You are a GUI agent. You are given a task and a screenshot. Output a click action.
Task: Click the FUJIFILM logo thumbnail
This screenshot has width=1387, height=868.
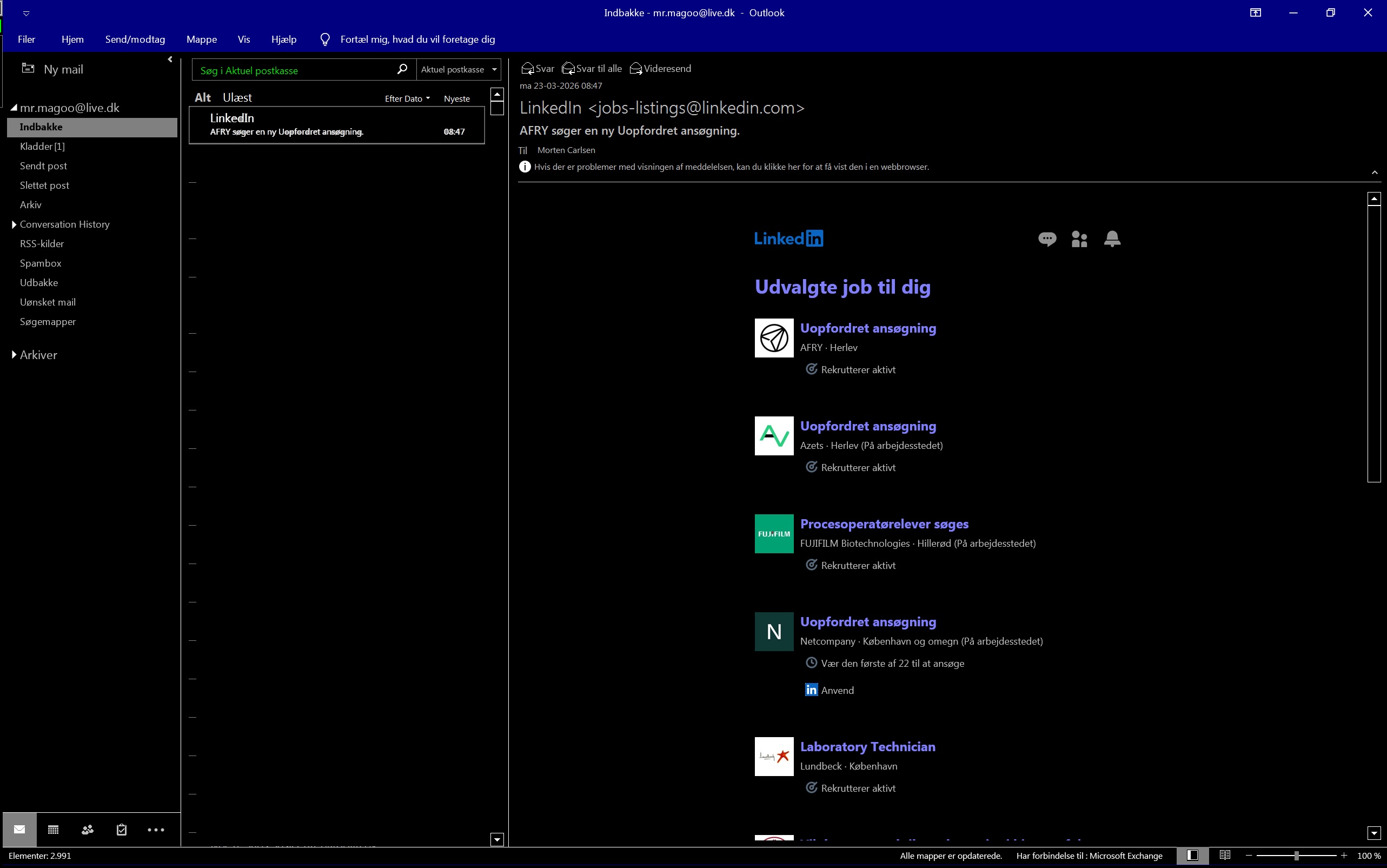pos(774,534)
